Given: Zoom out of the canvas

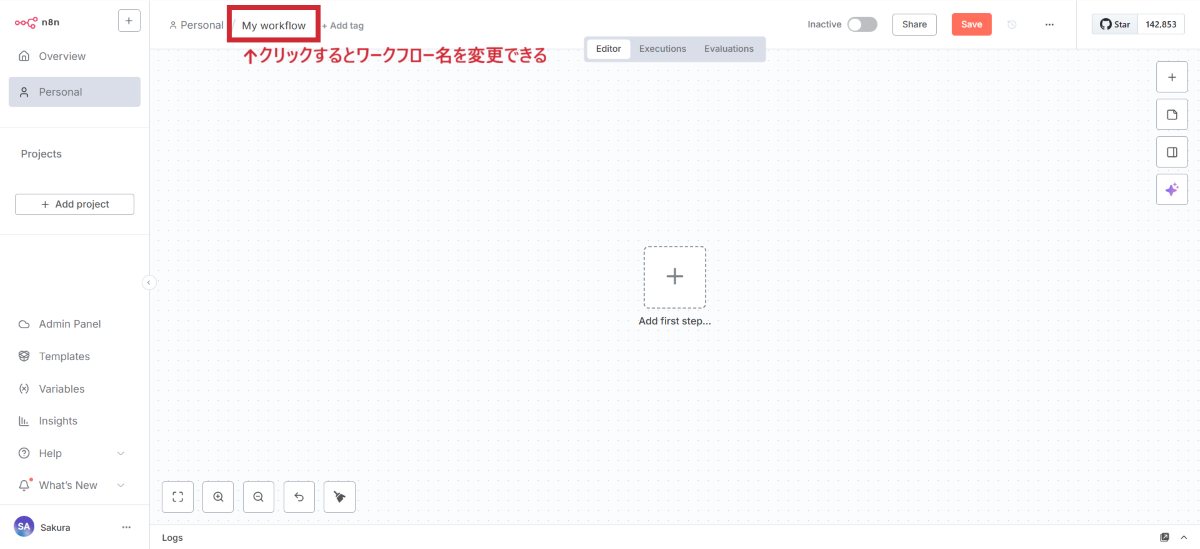Looking at the screenshot, I should pyautogui.click(x=258, y=496).
